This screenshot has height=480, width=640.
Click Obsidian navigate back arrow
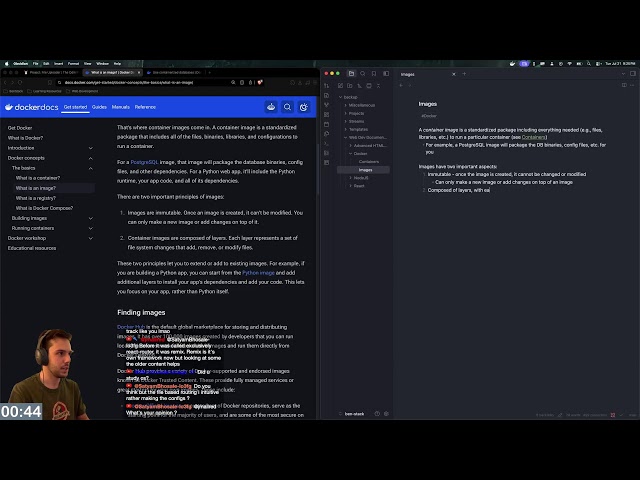coord(401,85)
